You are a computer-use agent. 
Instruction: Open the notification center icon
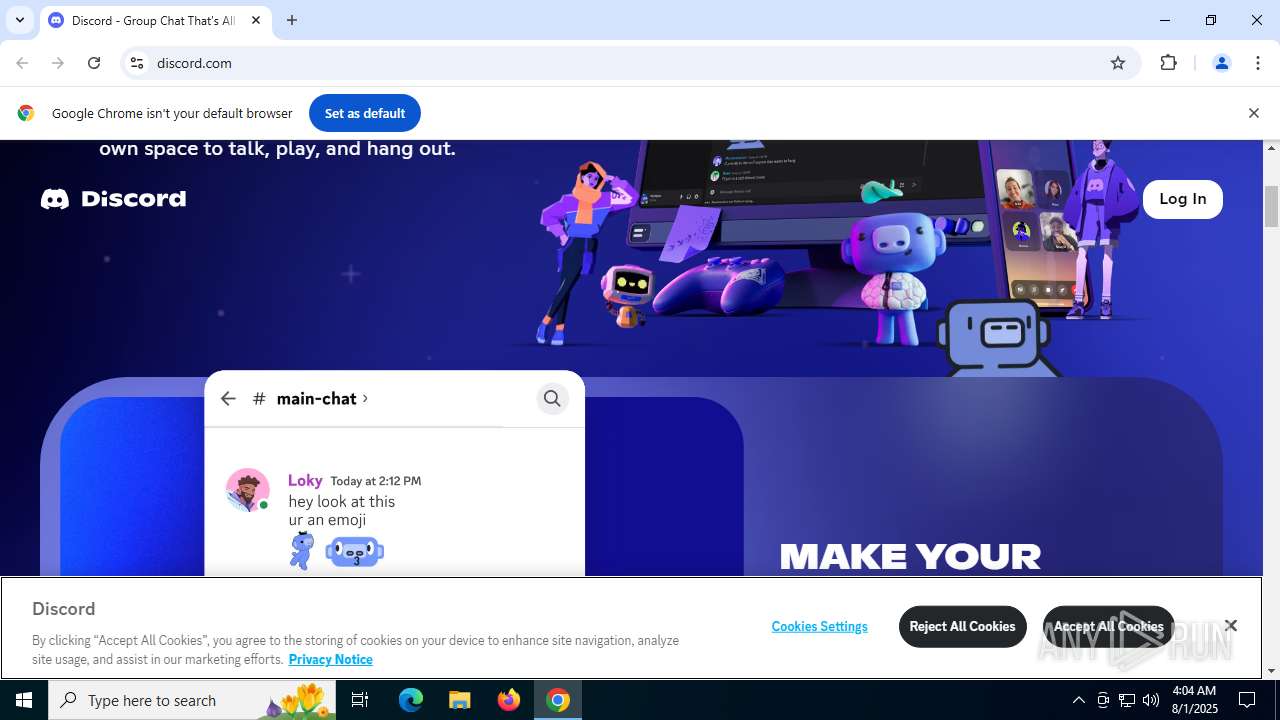1247,700
